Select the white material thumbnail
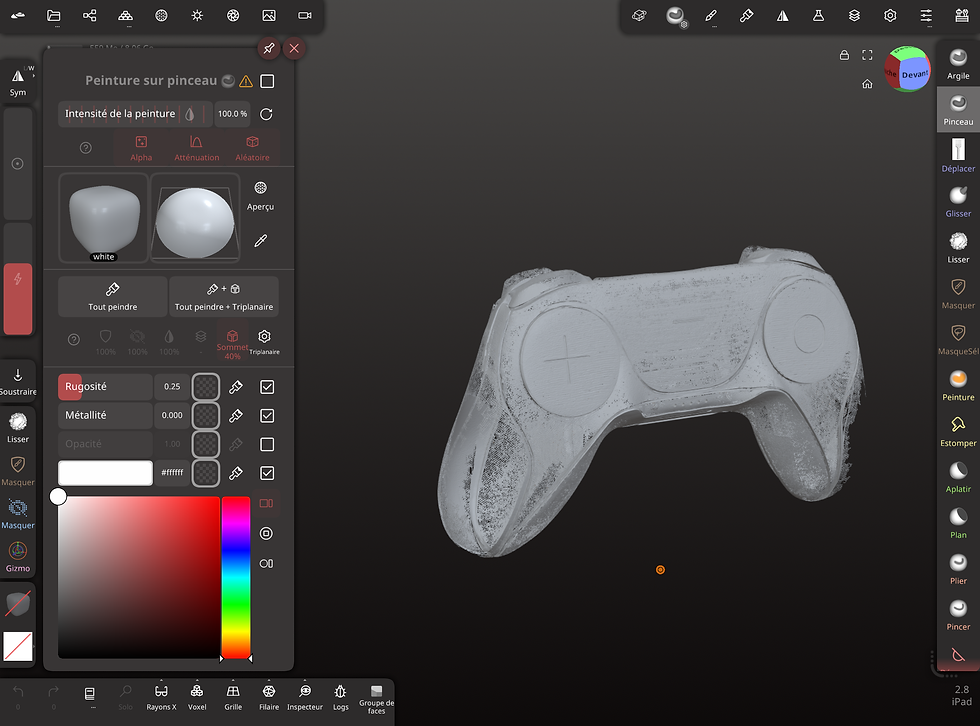Image resolution: width=980 pixels, height=726 pixels. point(103,218)
